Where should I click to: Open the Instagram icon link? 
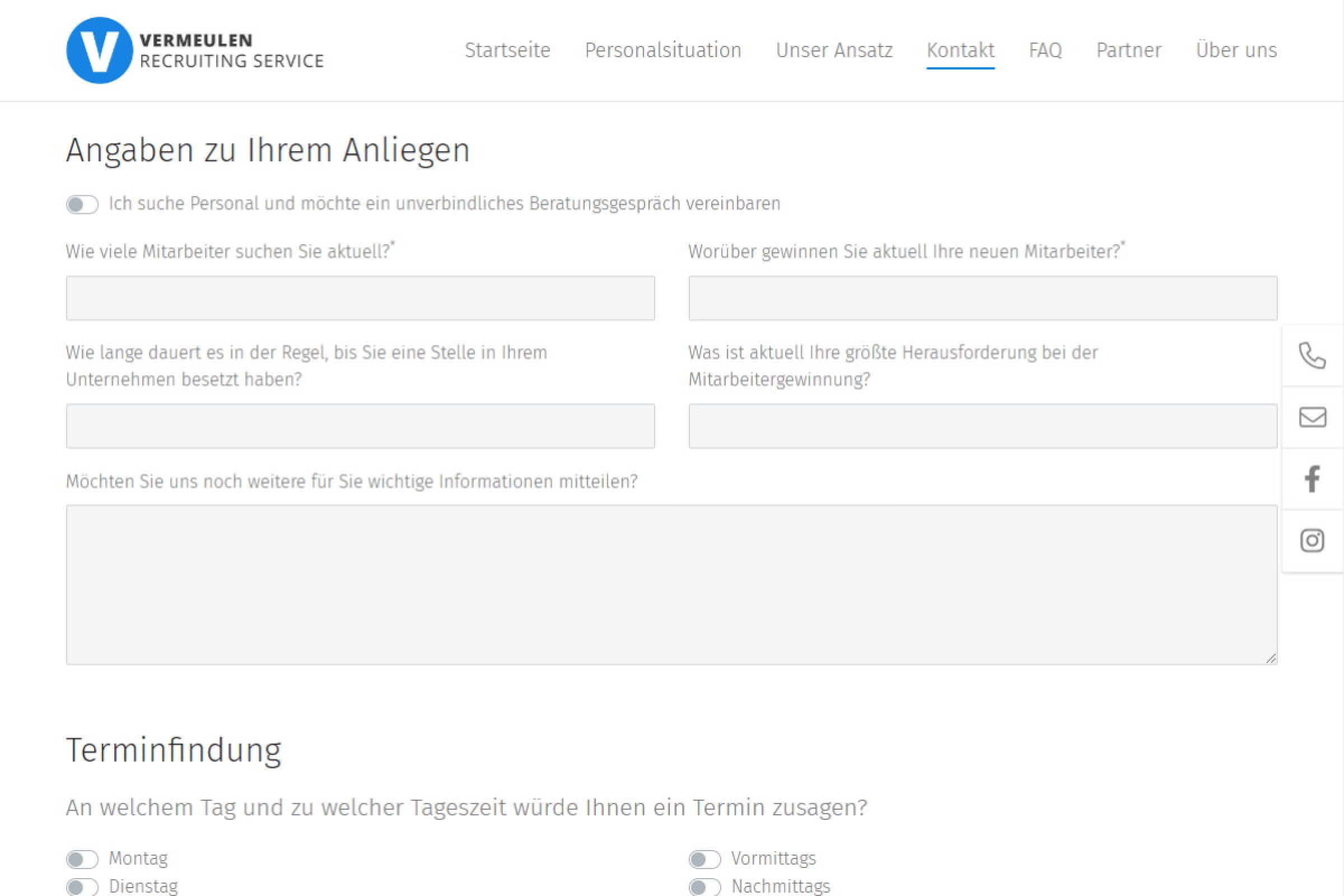click(x=1312, y=540)
